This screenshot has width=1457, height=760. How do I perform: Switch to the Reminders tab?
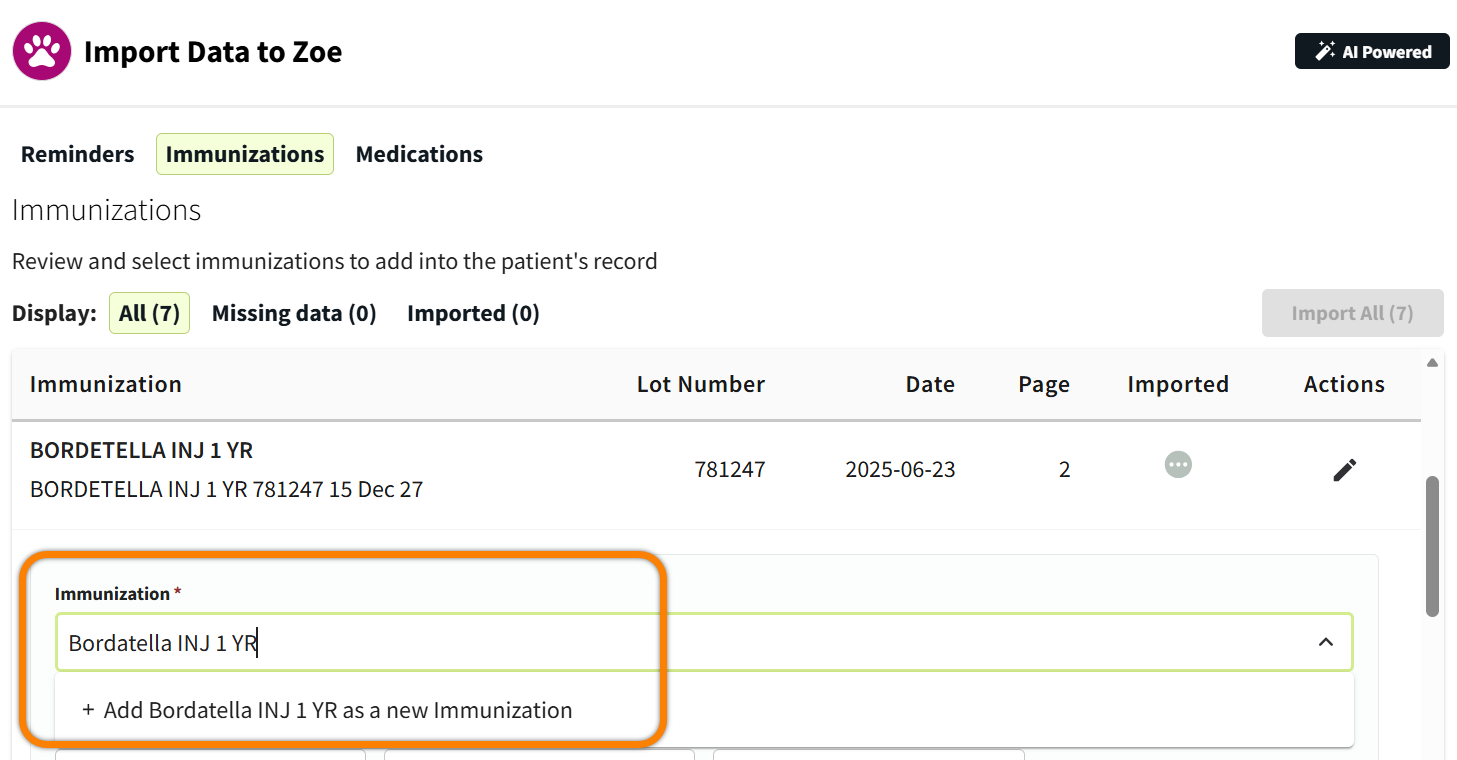77,154
